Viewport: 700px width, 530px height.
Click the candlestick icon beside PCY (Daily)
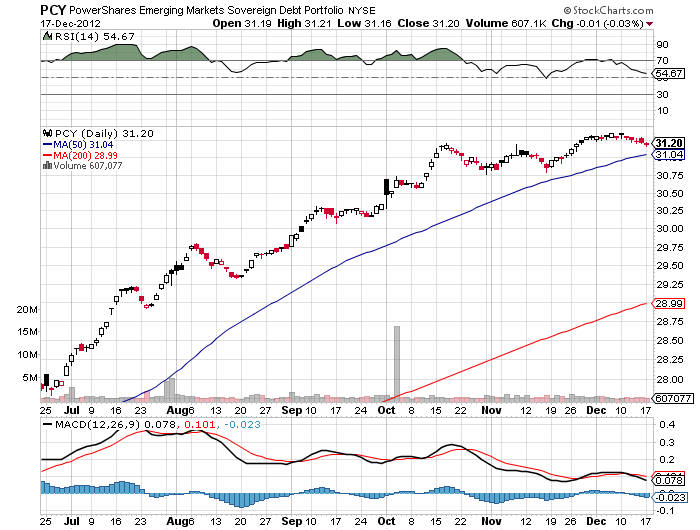(47, 133)
